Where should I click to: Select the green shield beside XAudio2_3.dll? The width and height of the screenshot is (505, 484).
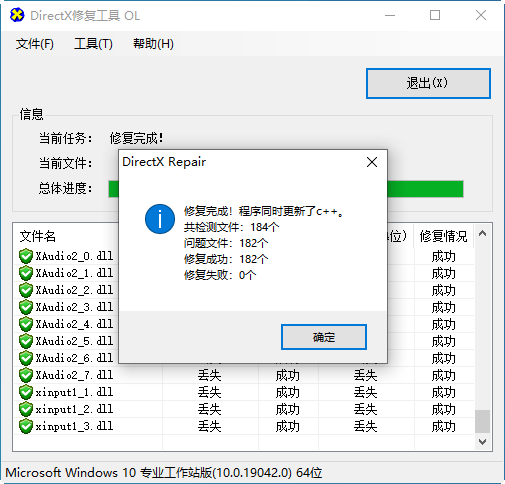[x=26, y=307]
